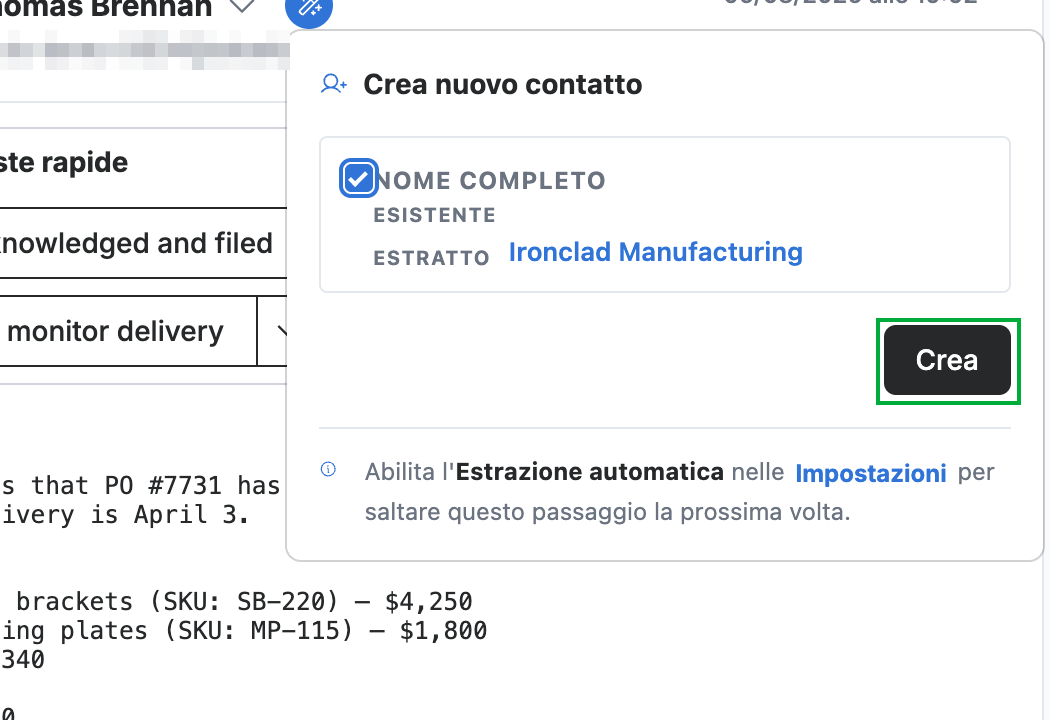Click the add-contact person icon
The height and width of the screenshot is (720, 1050).
coord(333,84)
